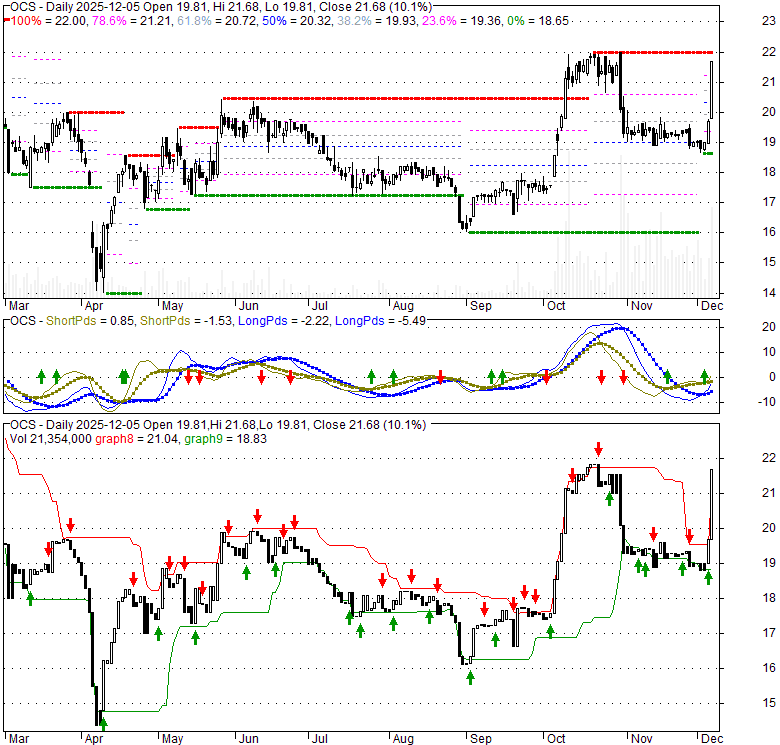
Task: Click the '23' price label on top chart axis
Action: click(769, 21)
